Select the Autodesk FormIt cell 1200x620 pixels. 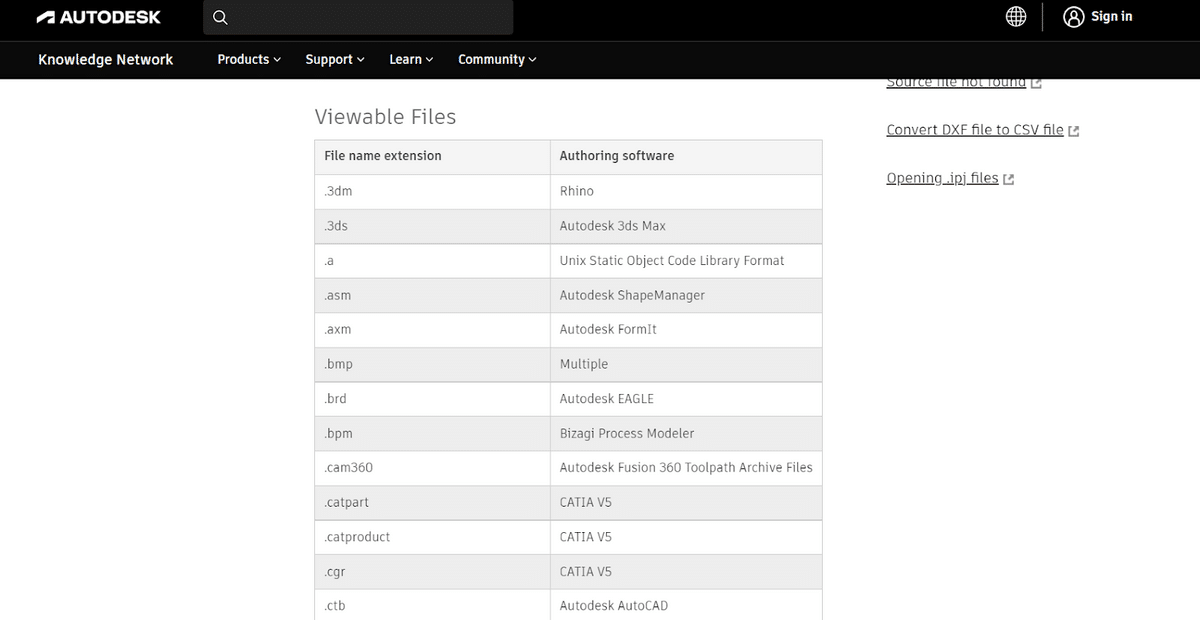coord(686,330)
